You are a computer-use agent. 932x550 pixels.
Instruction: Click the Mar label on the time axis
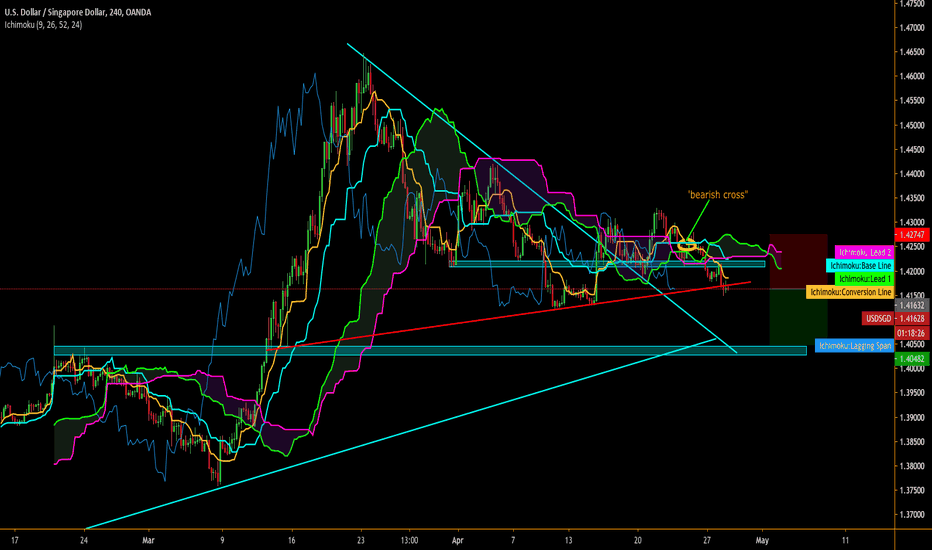click(148, 540)
